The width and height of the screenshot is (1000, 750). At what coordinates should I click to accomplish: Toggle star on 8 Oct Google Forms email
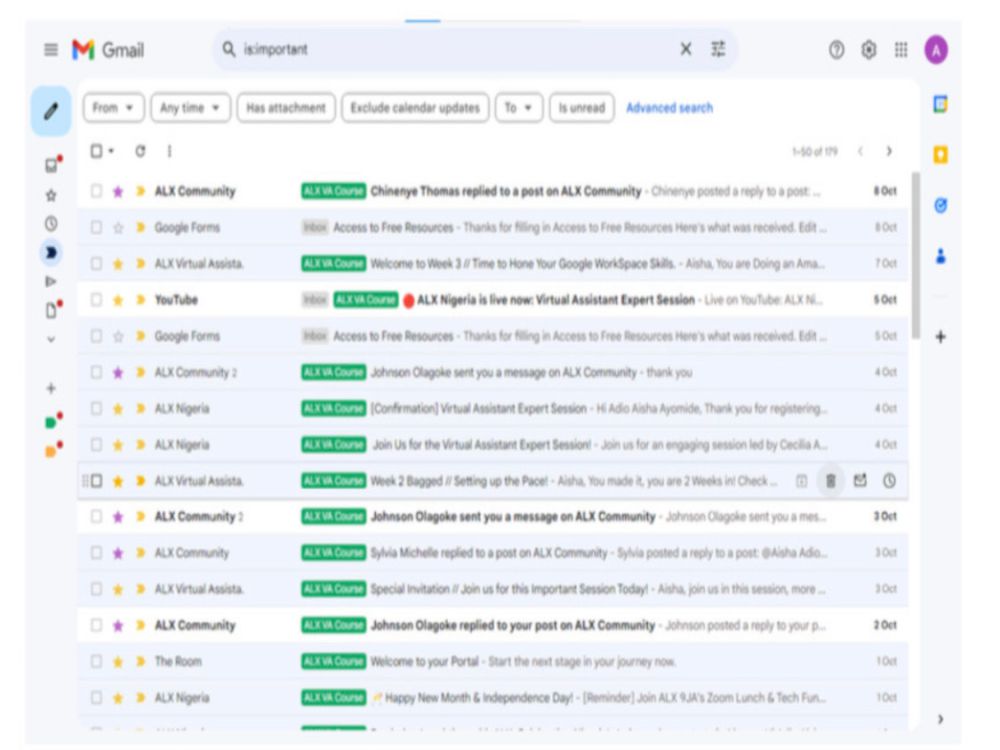coord(118,227)
